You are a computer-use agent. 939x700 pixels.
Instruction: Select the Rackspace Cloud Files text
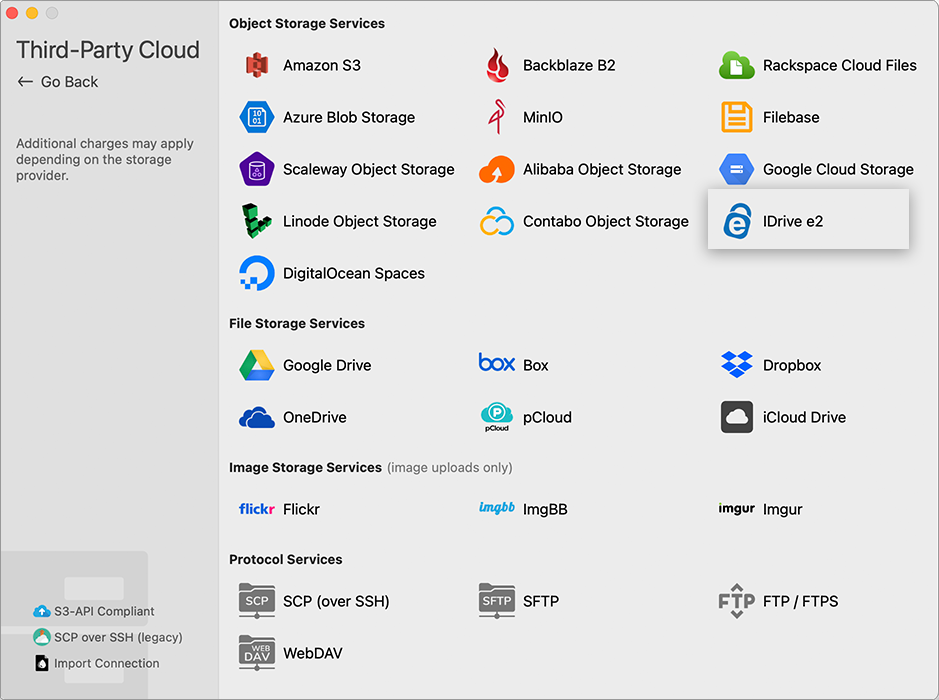(x=840, y=65)
